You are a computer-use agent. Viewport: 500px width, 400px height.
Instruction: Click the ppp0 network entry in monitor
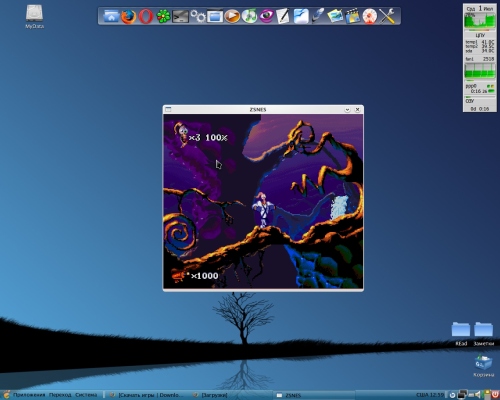[480, 89]
